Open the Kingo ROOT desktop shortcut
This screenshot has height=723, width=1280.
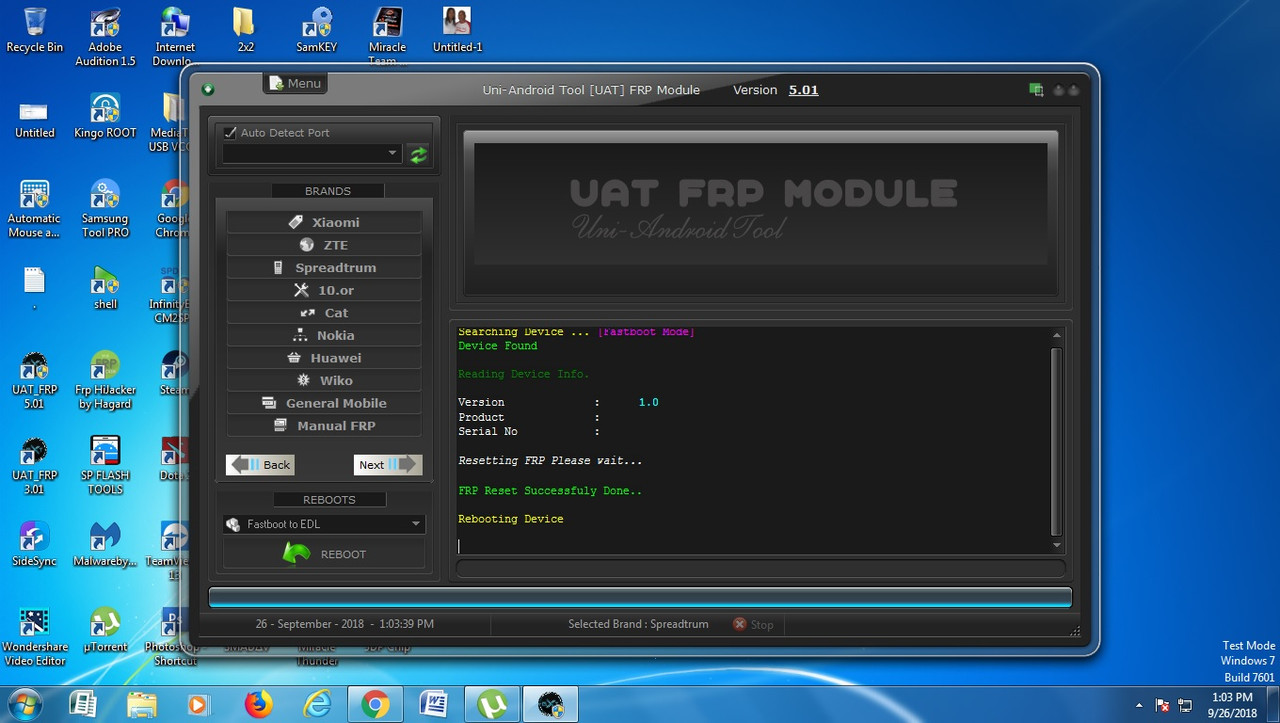tap(105, 117)
